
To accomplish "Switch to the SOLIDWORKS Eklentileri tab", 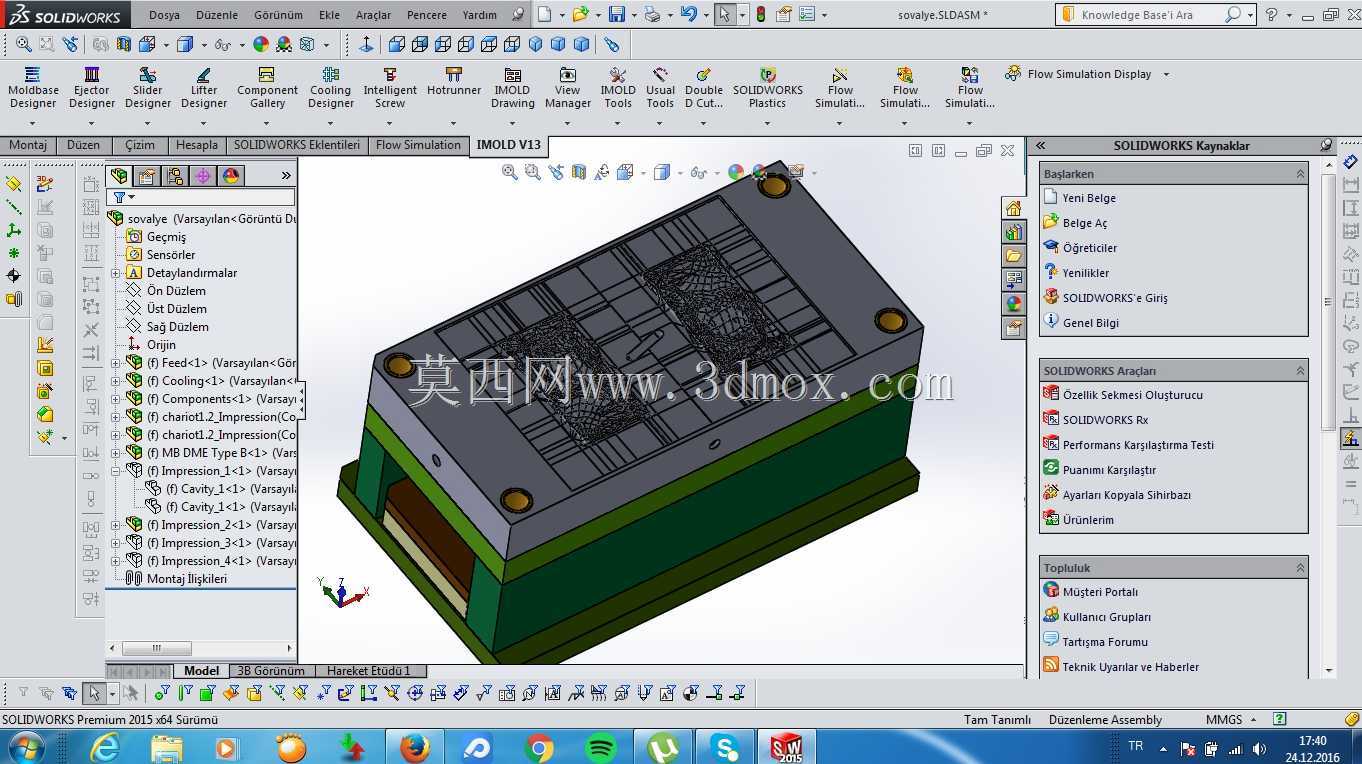I will [x=296, y=145].
